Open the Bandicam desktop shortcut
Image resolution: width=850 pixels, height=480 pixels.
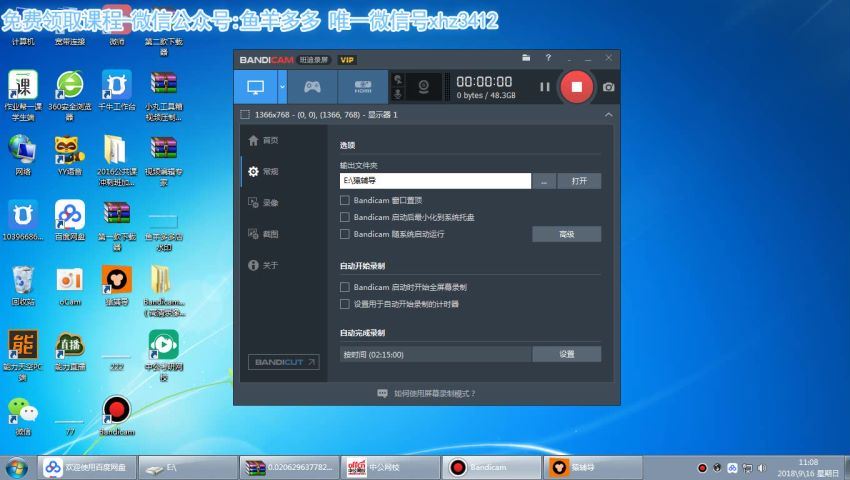pyautogui.click(x=117, y=416)
